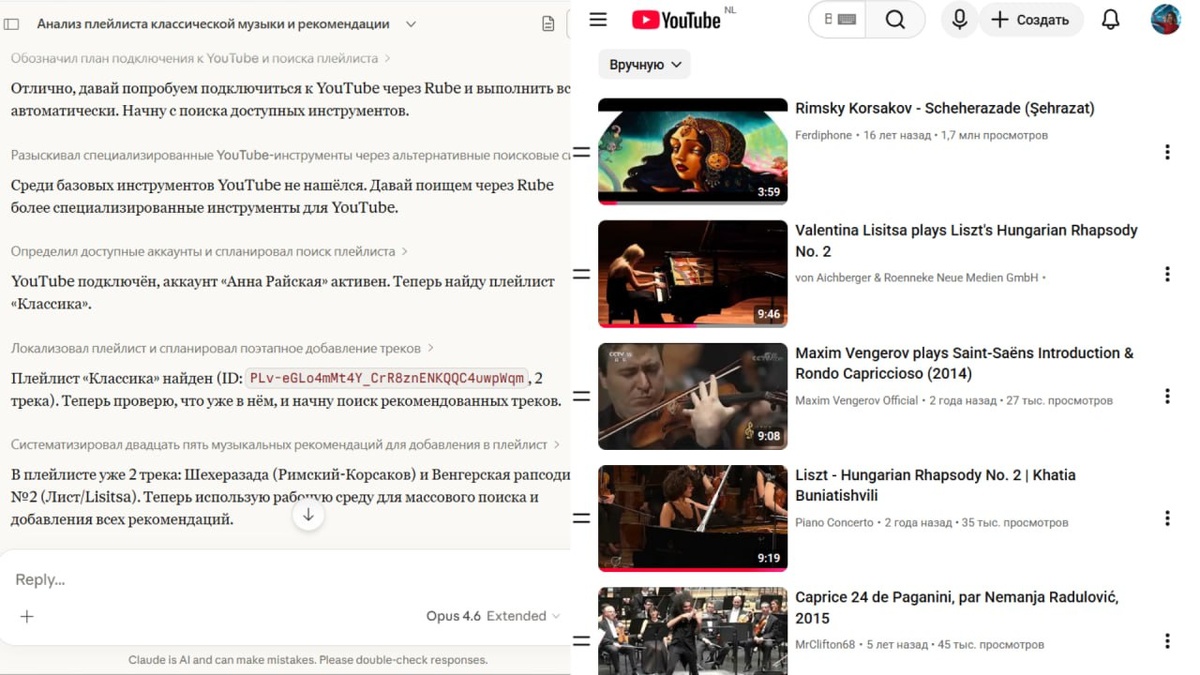Expand 'Определил доступные аккаунты' thinking step
1200x675 pixels.
tap(209, 251)
